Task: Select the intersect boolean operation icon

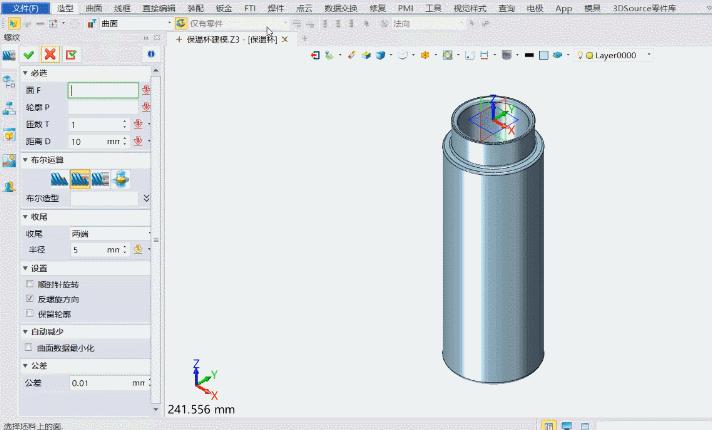Action: pos(121,179)
